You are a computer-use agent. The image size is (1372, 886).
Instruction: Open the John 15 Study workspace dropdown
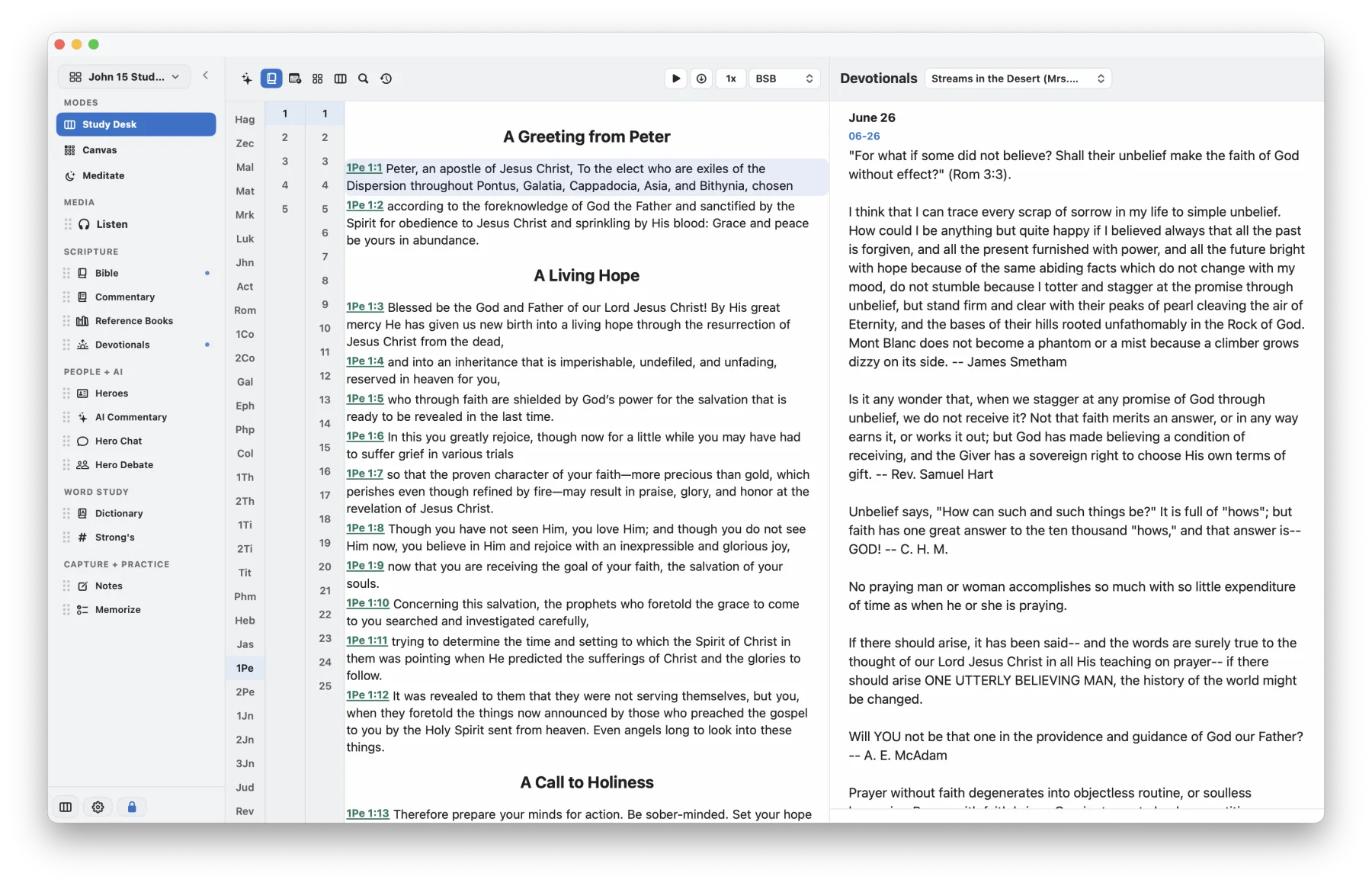pyautogui.click(x=124, y=76)
